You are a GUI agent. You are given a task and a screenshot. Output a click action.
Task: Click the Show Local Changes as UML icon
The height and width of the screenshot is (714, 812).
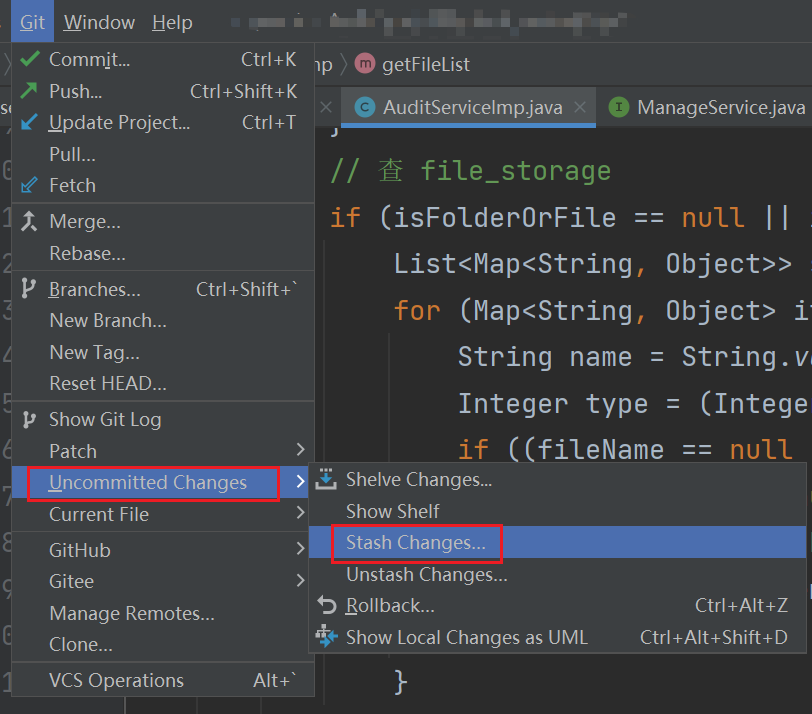coord(325,637)
